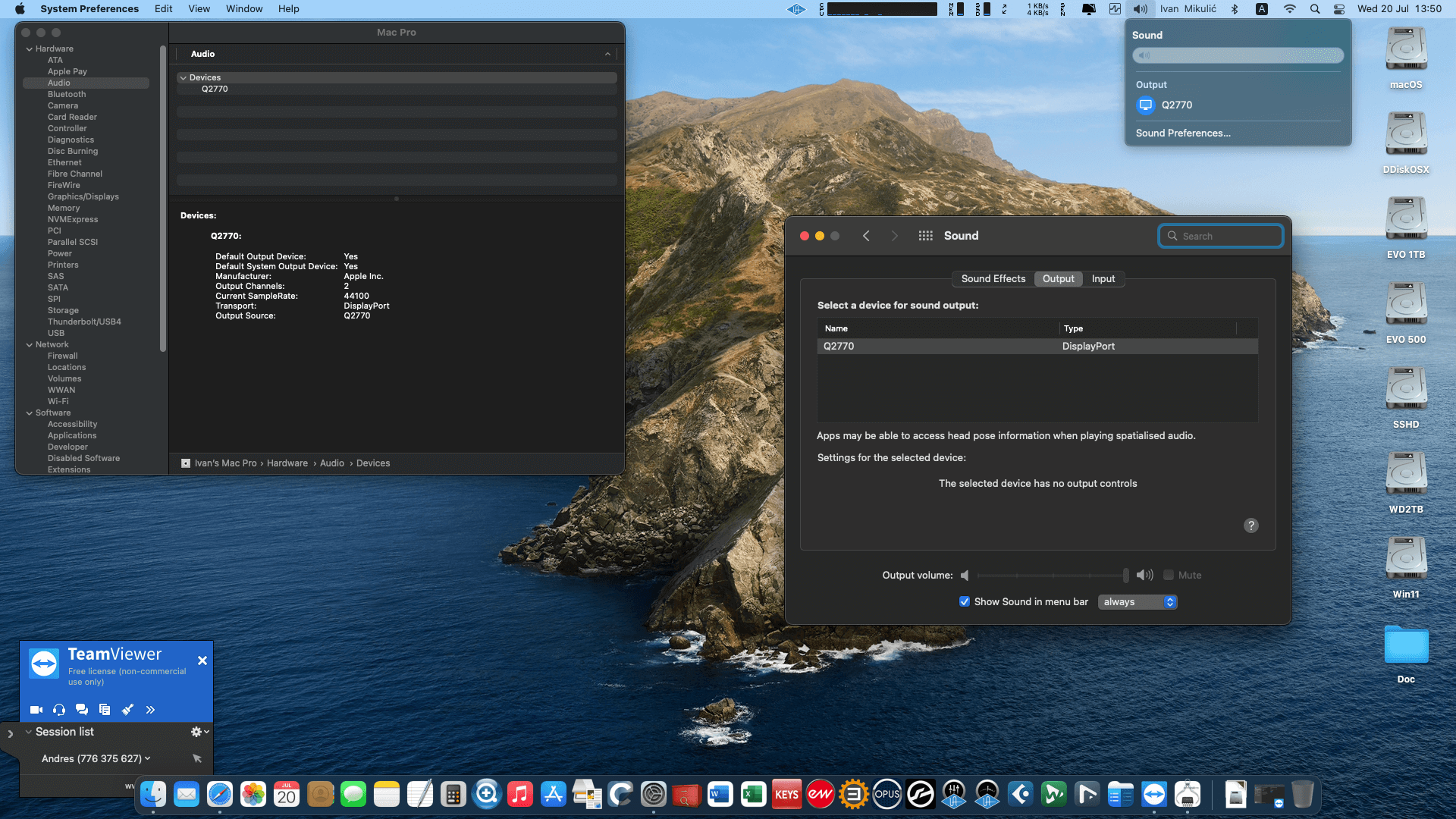Click TeamViewer whiteboard pencil icon
This screenshot has width=1456, height=819.
[127, 710]
